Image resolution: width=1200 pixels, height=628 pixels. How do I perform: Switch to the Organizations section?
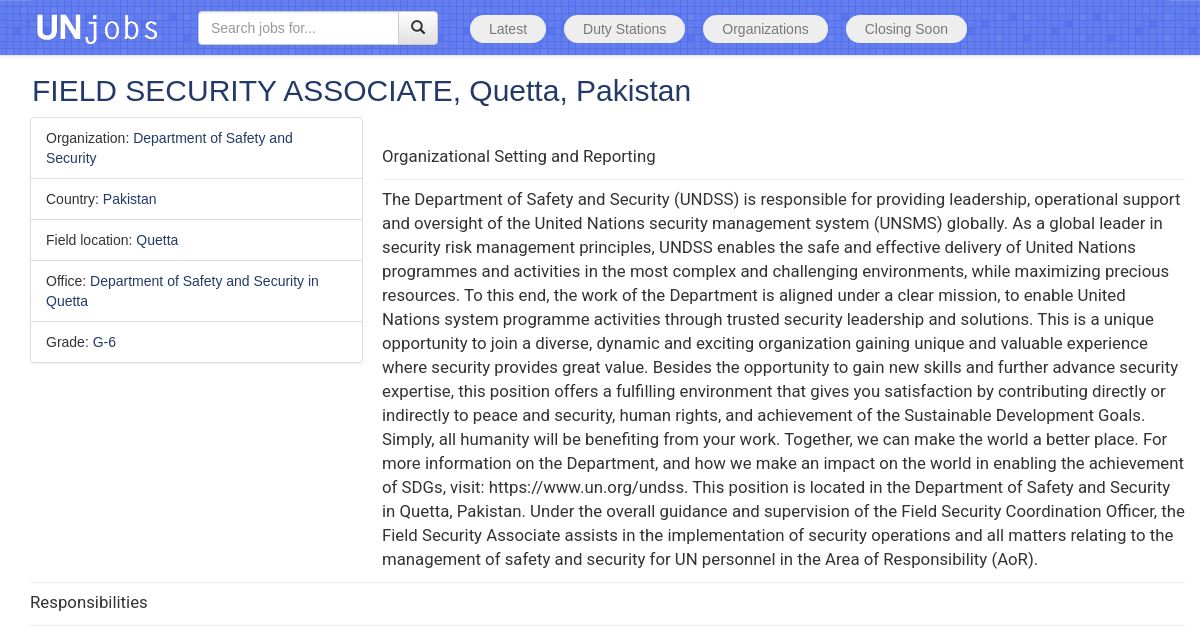(765, 29)
